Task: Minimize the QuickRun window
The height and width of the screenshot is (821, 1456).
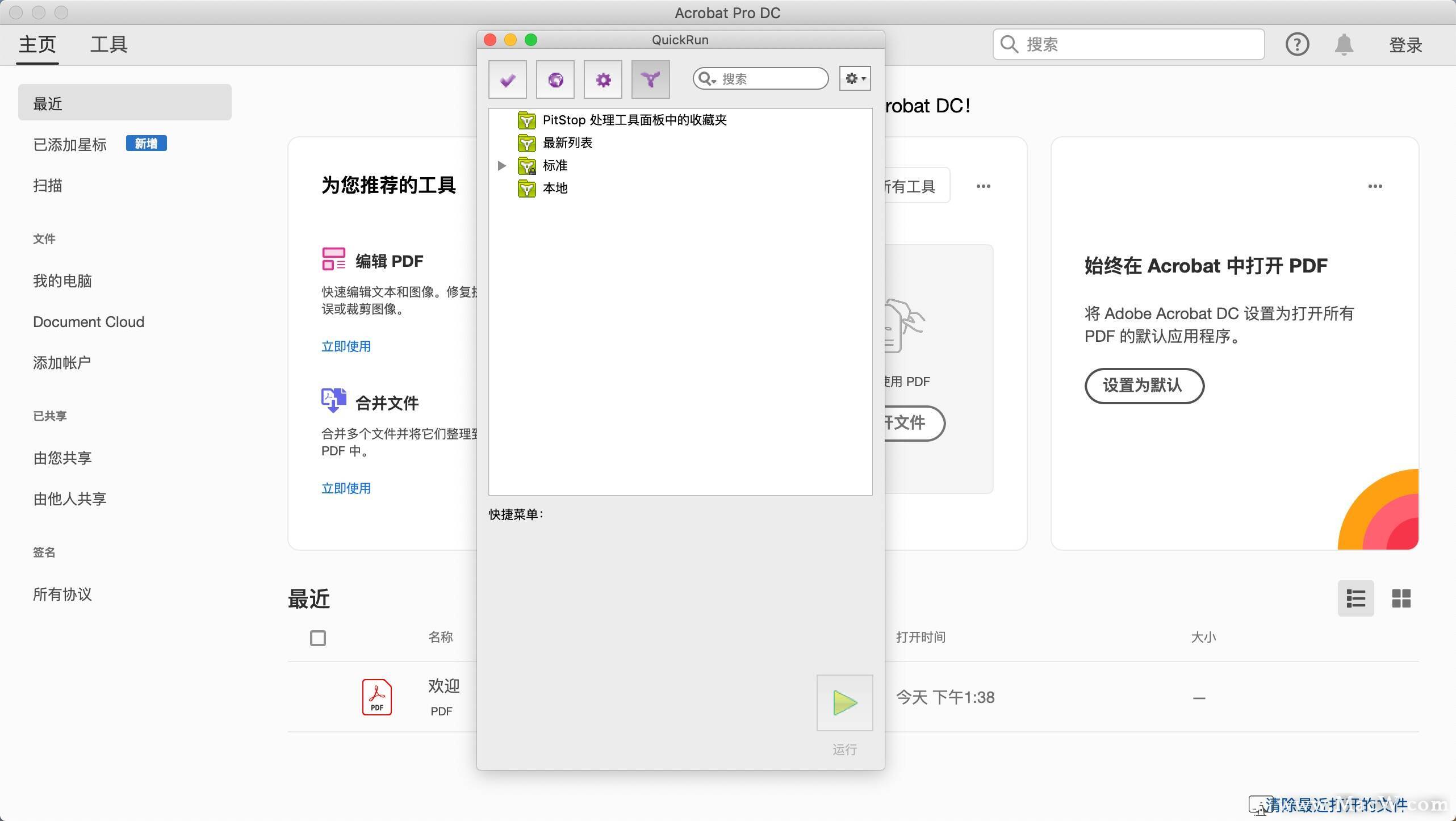Action: point(511,40)
